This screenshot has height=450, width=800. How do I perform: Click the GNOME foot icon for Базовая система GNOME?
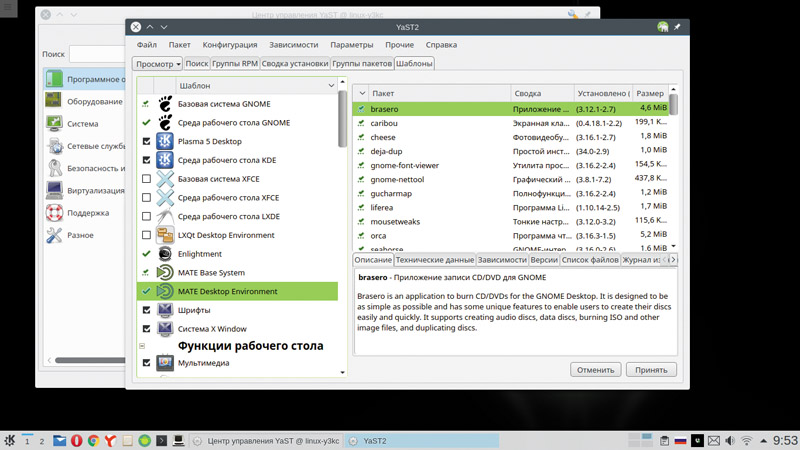point(165,104)
